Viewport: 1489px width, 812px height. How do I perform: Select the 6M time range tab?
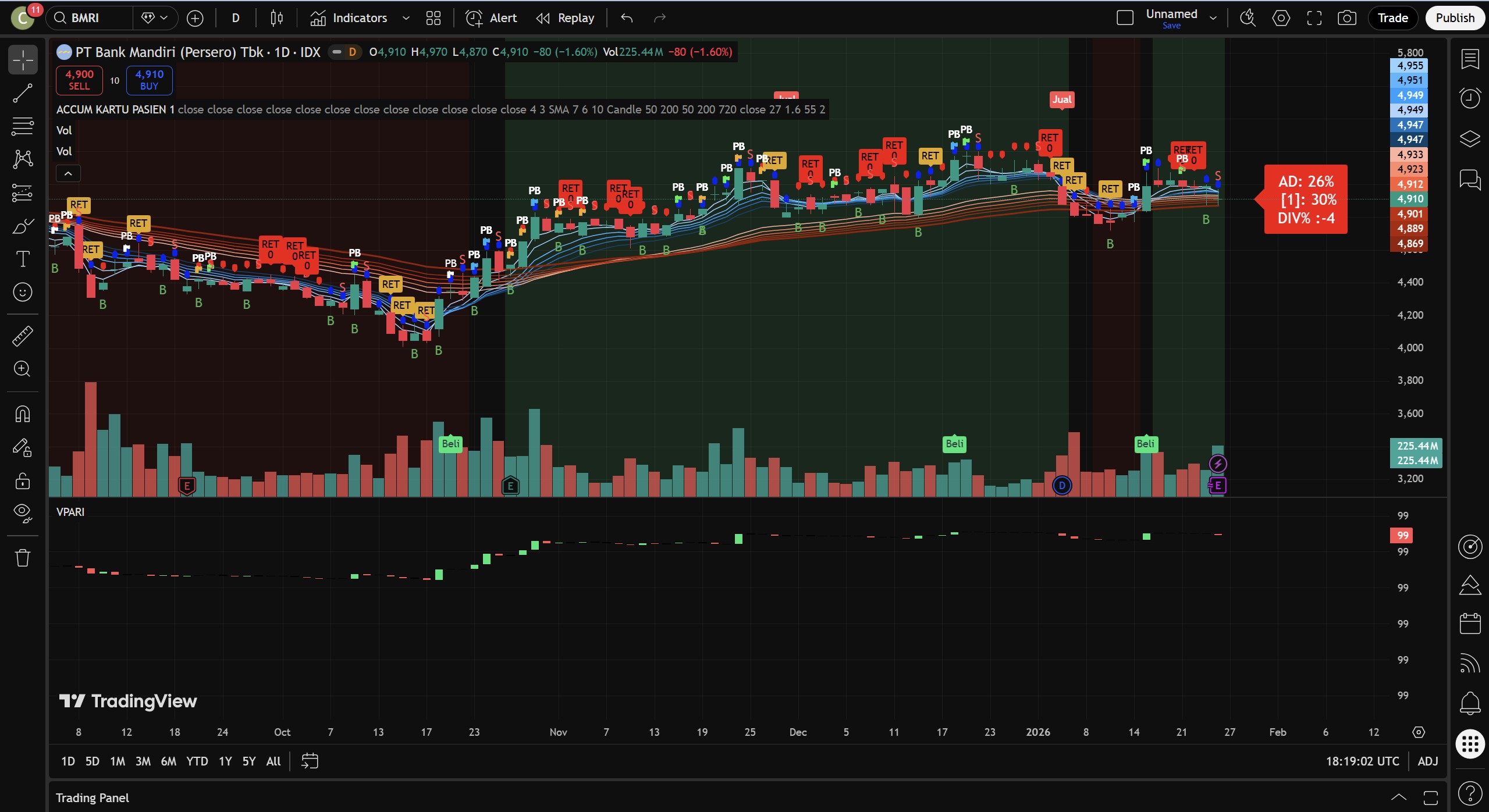tap(168, 761)
